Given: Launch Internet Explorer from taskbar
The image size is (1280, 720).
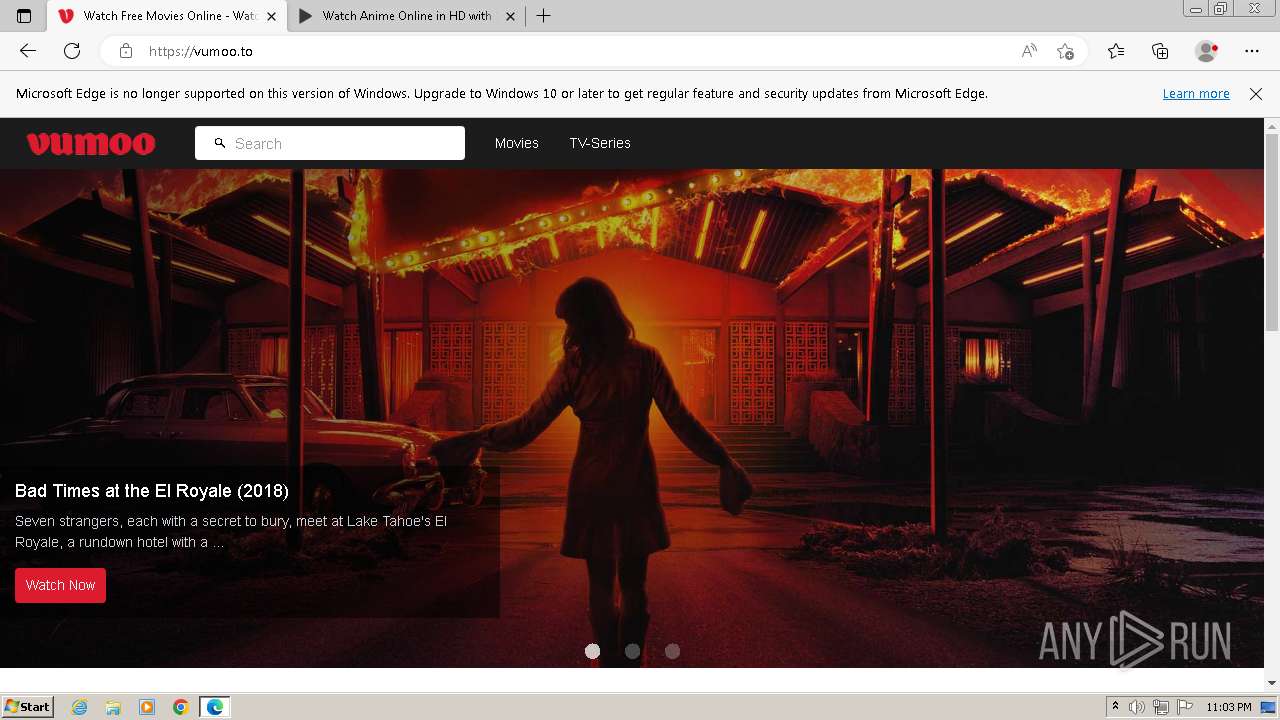Looking at the screenshot, I should 80,707.
